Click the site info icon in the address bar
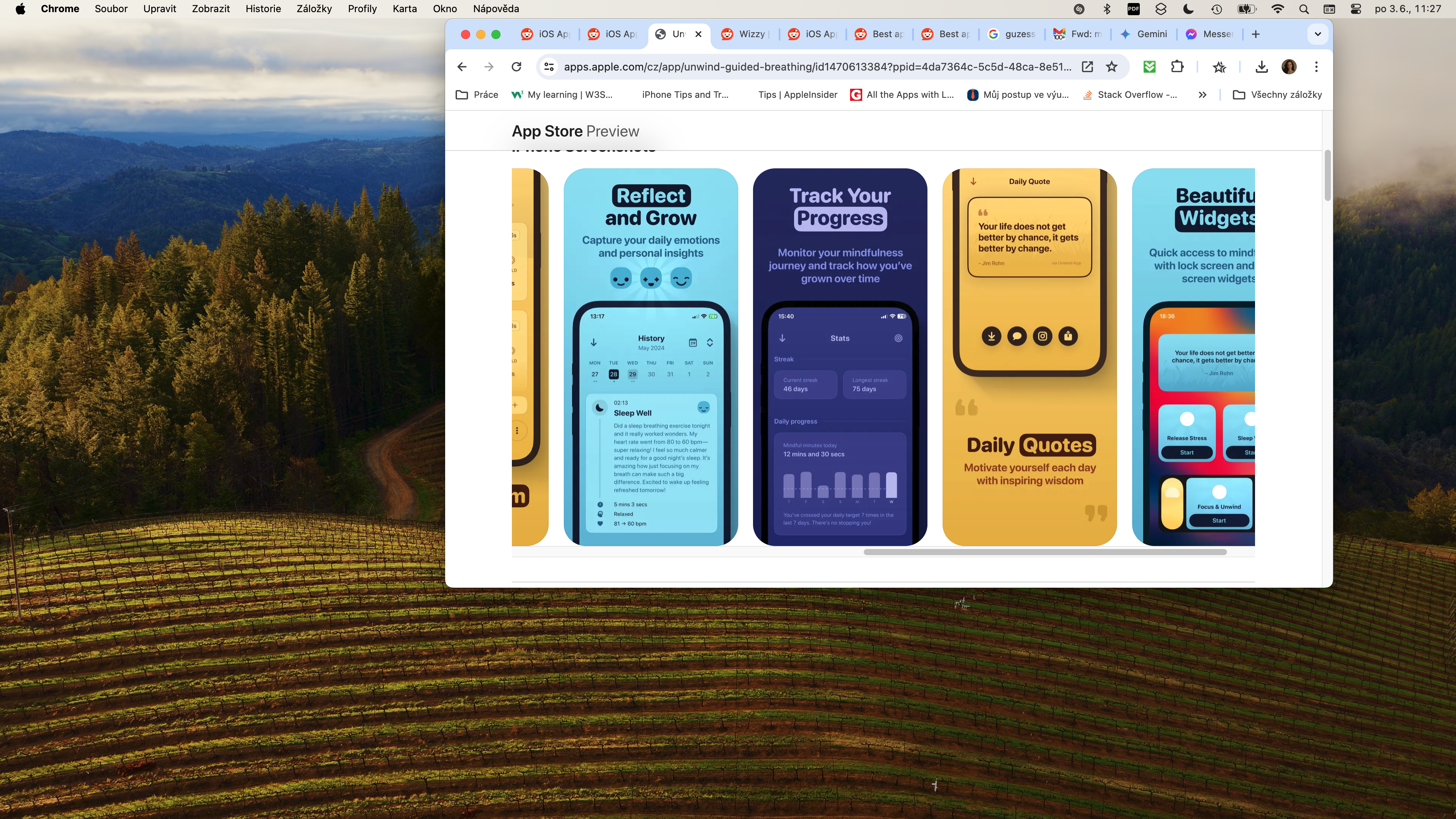This screenshot has height=819, width=1456. tap(549, 67)
